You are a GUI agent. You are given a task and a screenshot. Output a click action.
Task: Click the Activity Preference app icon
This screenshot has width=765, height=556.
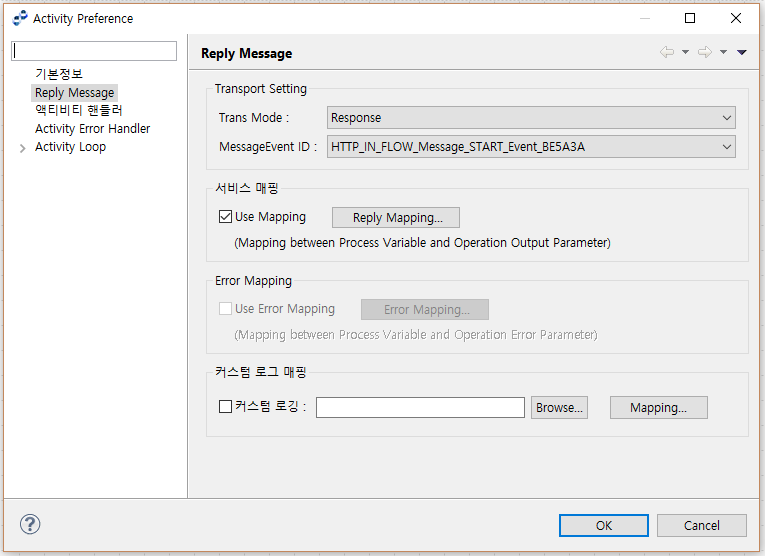20,18
